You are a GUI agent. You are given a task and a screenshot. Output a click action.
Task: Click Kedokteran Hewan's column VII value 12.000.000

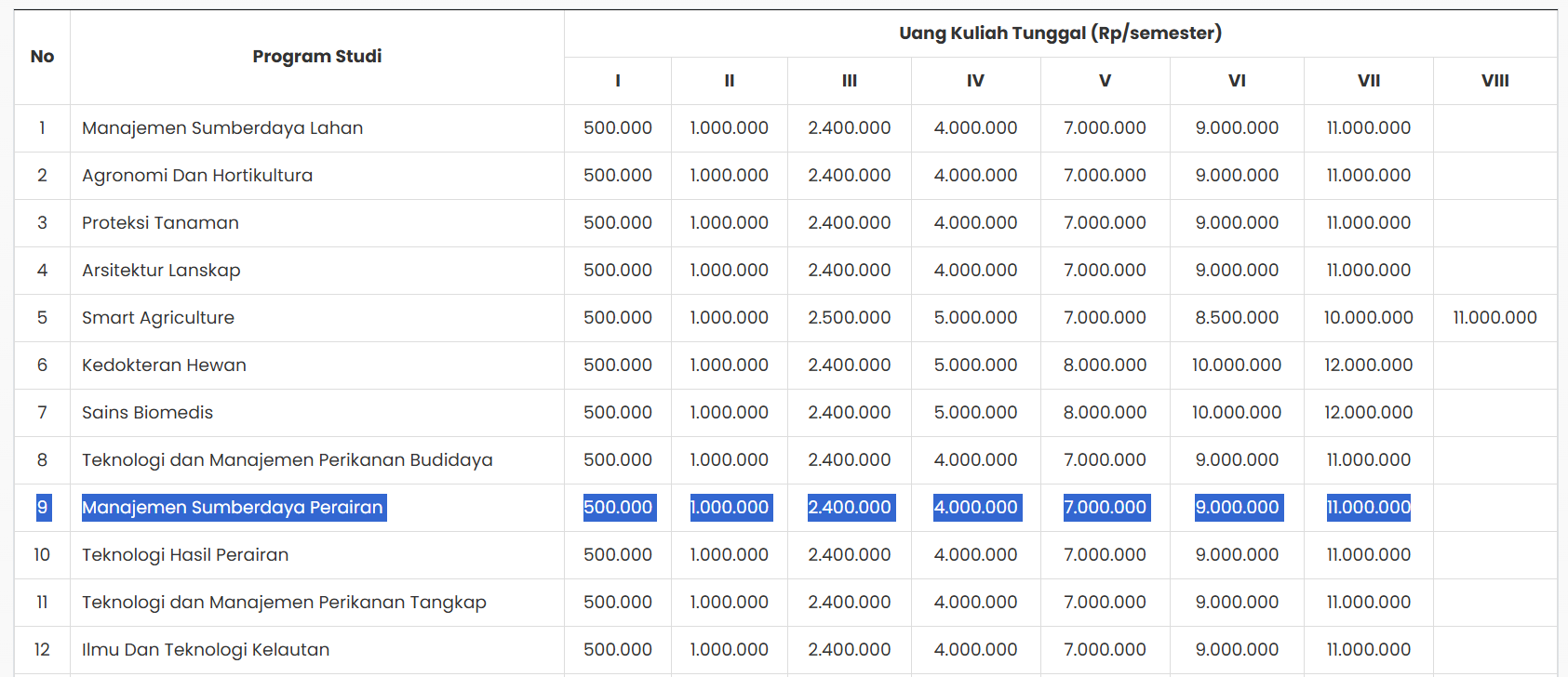[1368, 365]
